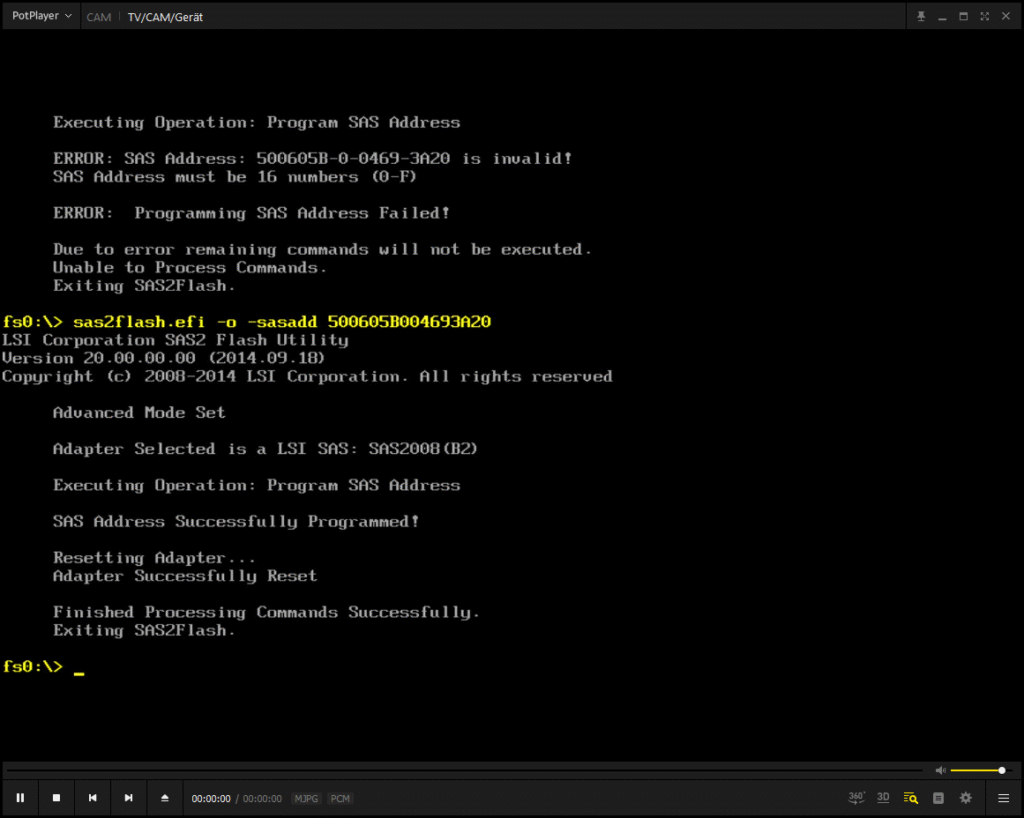Click the CAM label in title bar
The height and width of the screenshot is (818, 1024).
click(x=98, y=17)
